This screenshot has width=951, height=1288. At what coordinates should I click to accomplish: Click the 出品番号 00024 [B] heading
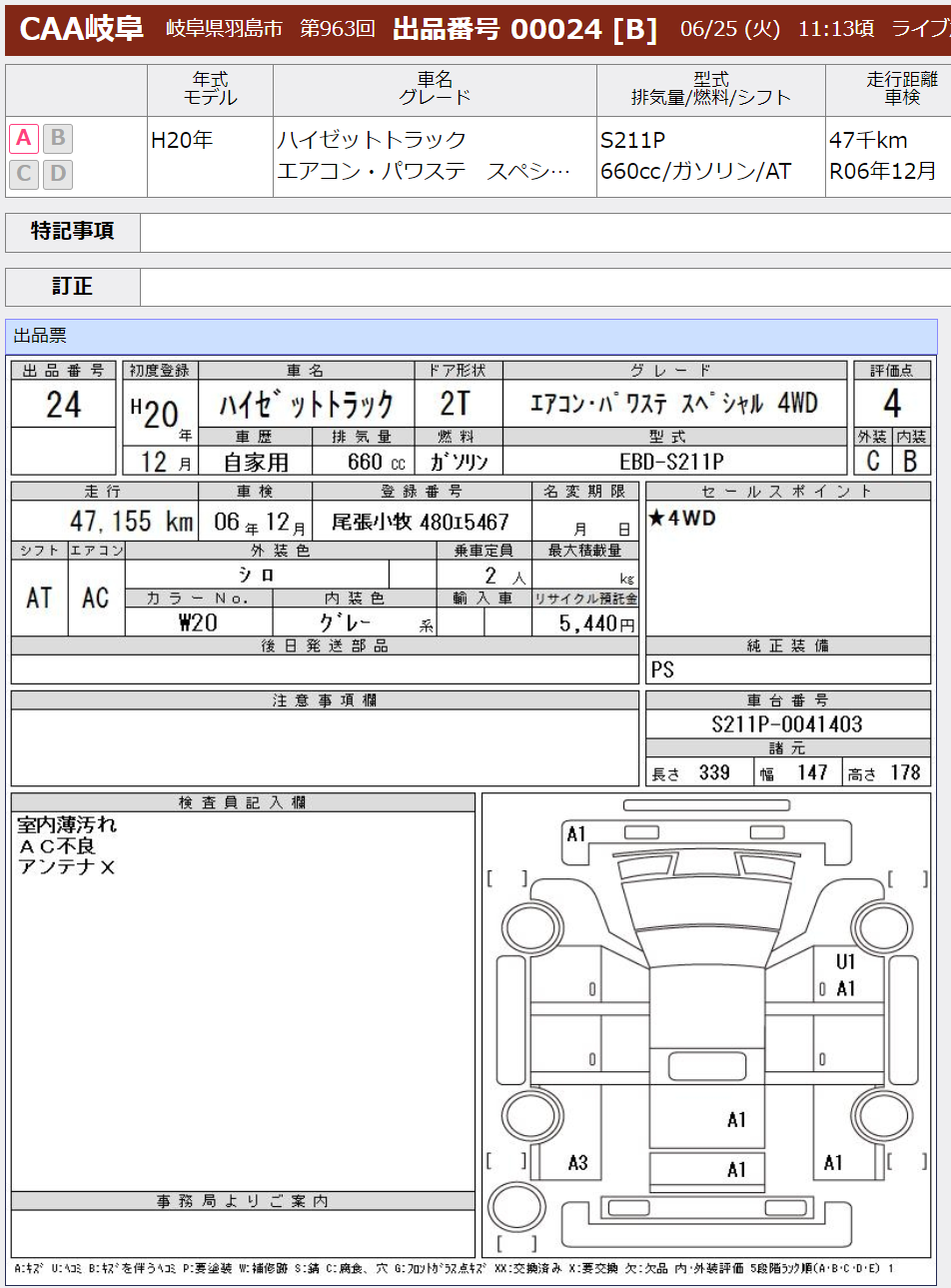click(x=525, y=29)
